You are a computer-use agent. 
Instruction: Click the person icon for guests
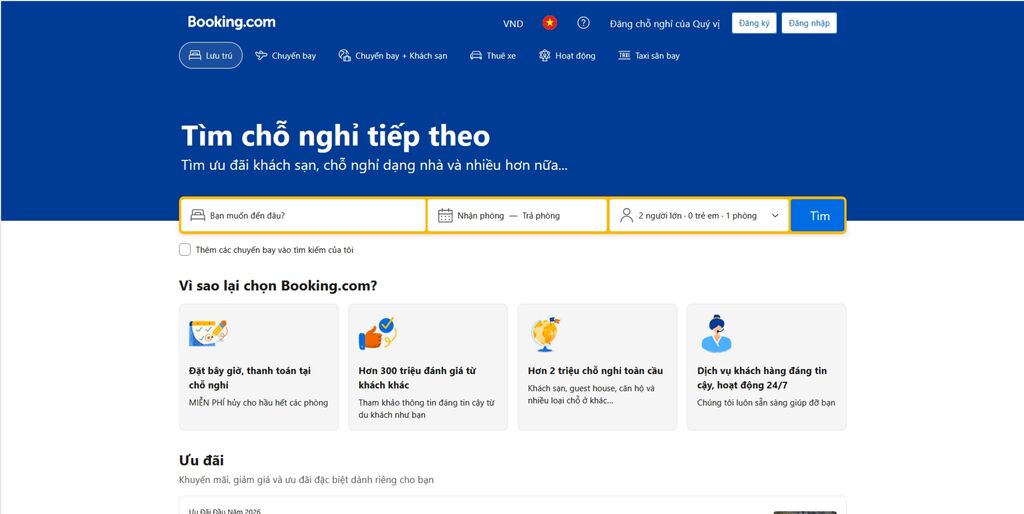pyautogui.click(x=627, y=215)
